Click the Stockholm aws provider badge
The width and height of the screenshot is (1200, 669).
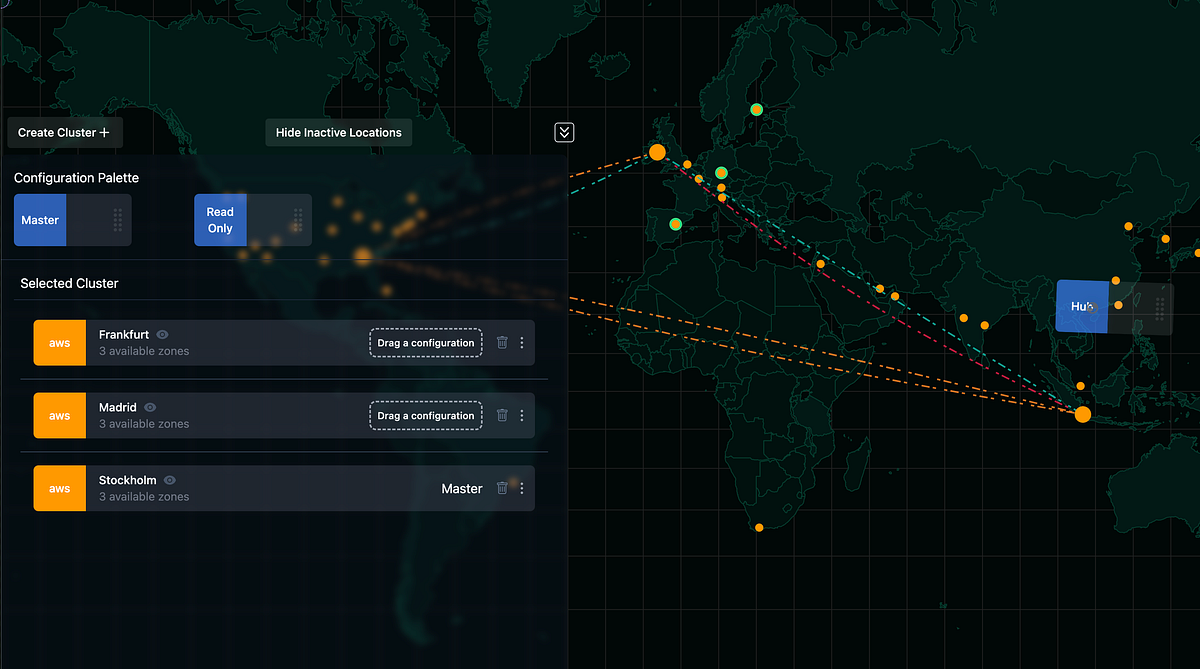(60, 488)
